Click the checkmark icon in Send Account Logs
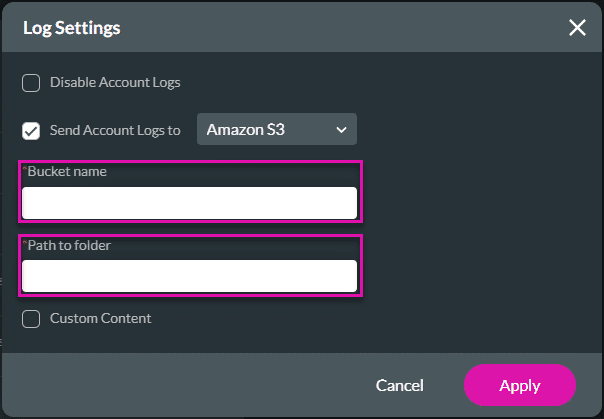The image size is (604, 419). [x=31, y=130]
